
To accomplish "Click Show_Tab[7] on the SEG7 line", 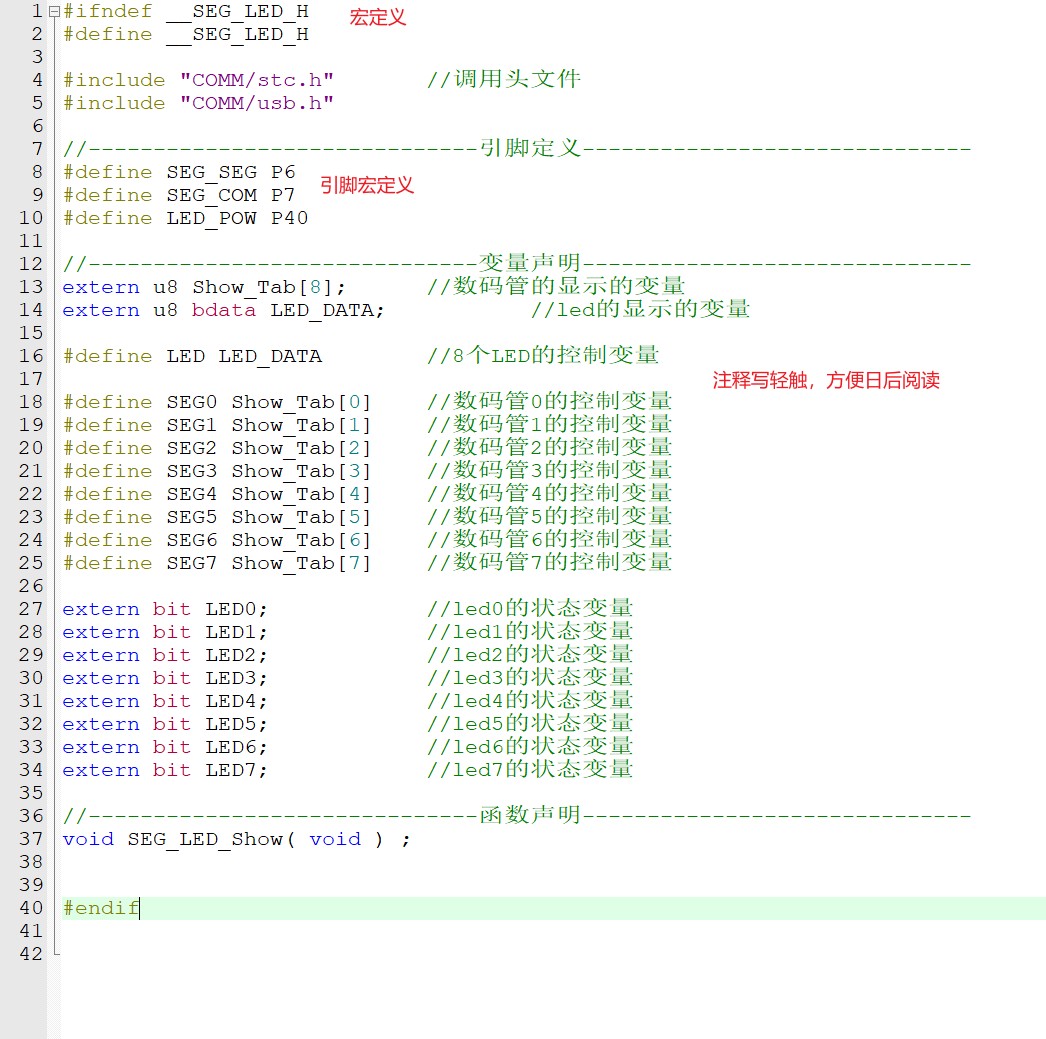I will coord(301,564).
